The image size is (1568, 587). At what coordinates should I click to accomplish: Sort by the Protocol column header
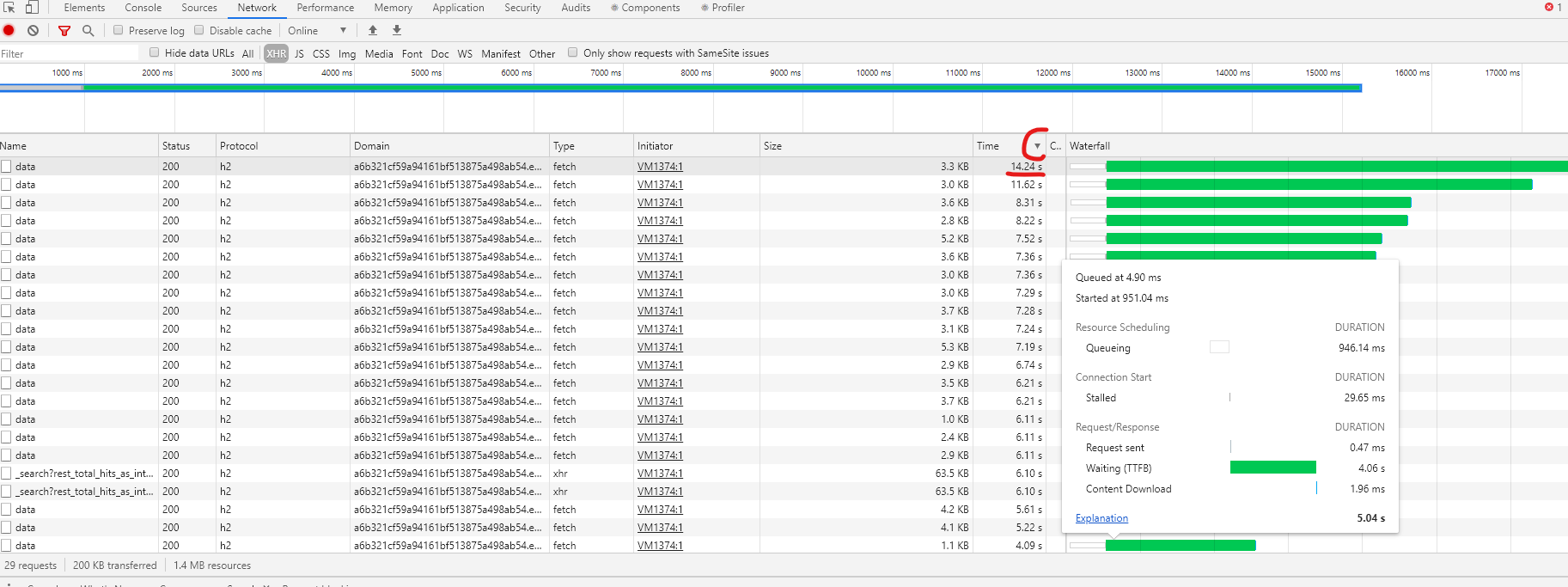283,146
